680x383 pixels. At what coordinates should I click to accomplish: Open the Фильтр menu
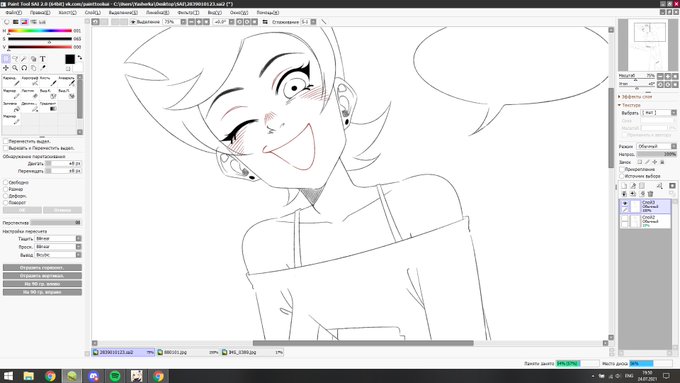pyautogui.click(x=188, y=13)
